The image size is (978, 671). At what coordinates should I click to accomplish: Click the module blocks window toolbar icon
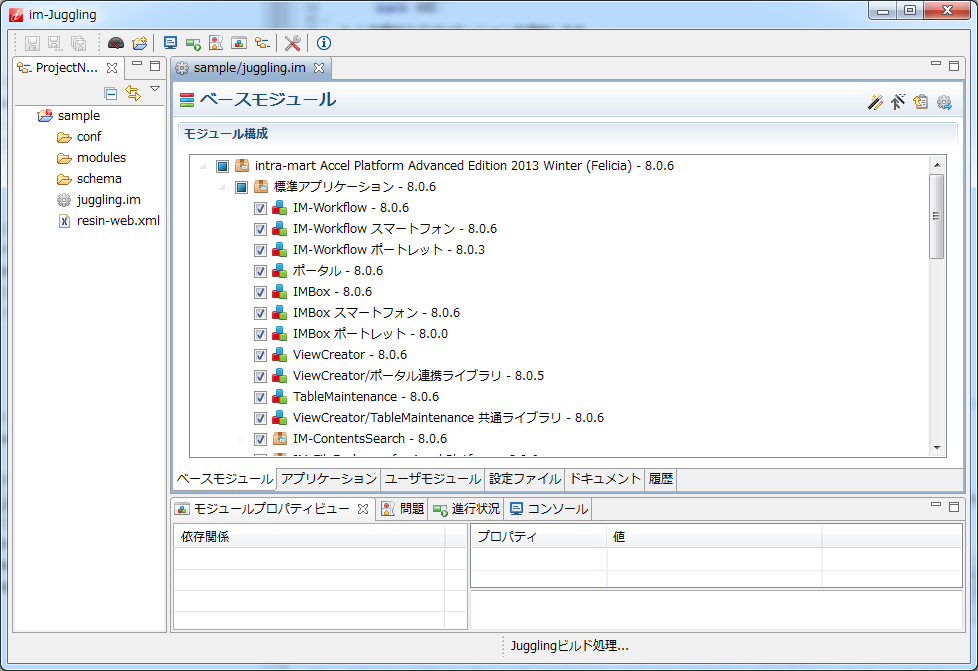point(239,43)
